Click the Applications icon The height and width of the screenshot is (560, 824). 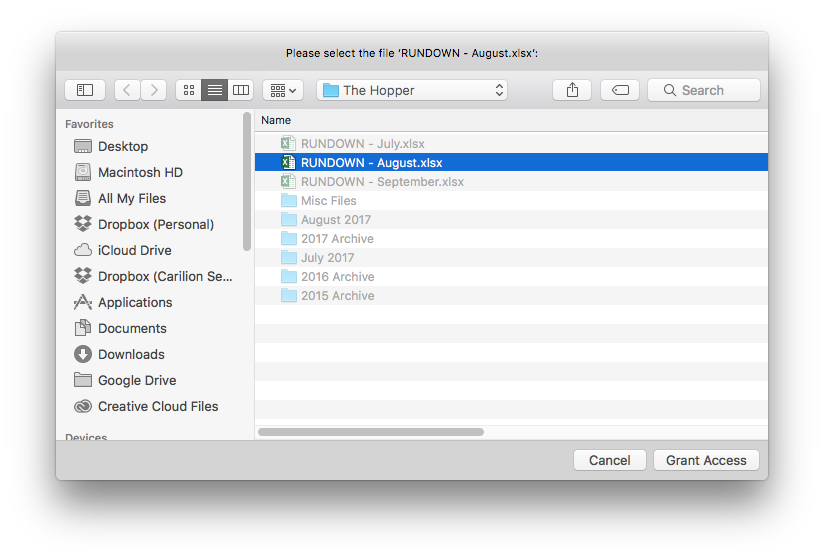83,302
